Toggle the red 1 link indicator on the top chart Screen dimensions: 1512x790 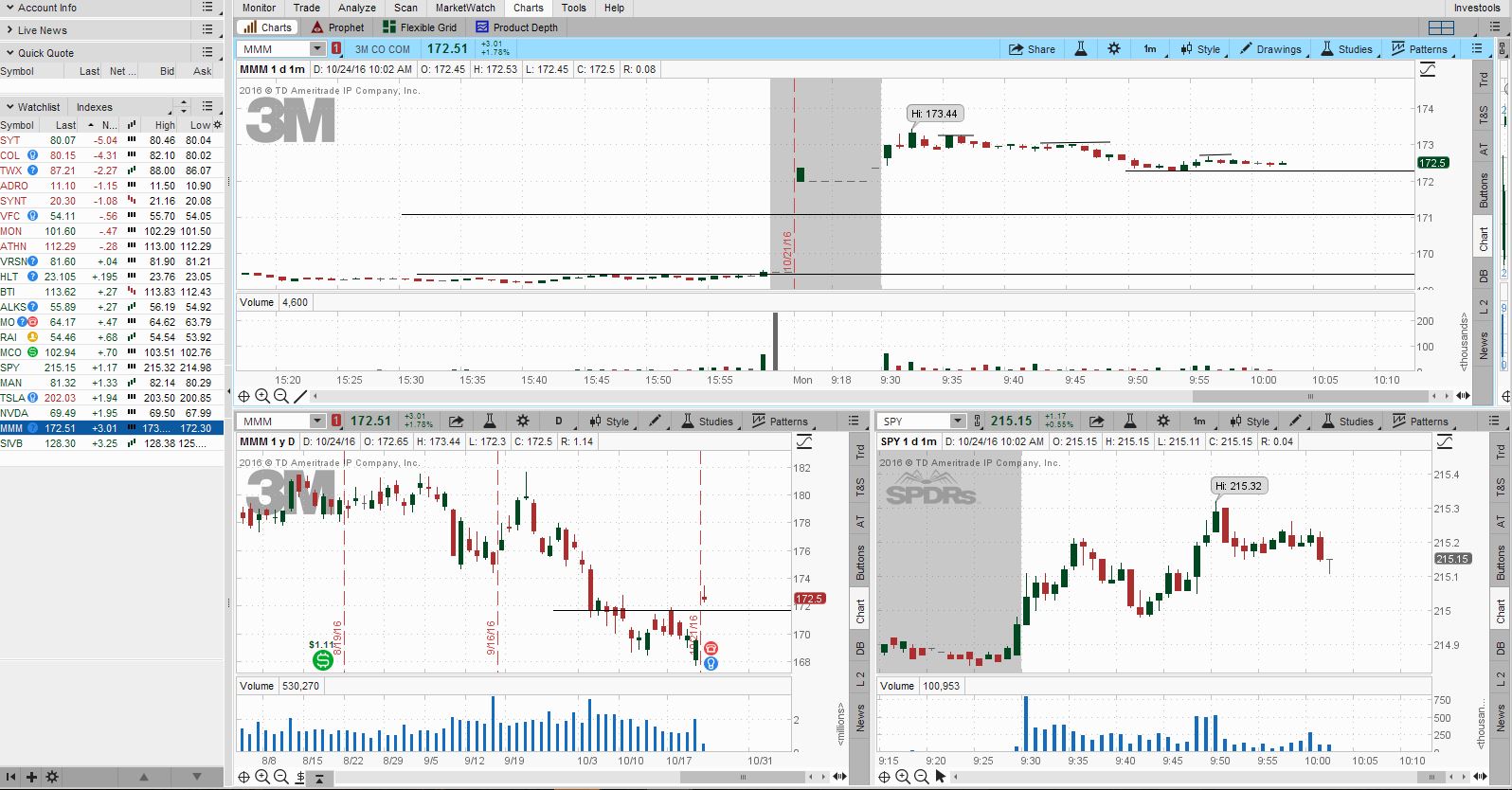336,49
